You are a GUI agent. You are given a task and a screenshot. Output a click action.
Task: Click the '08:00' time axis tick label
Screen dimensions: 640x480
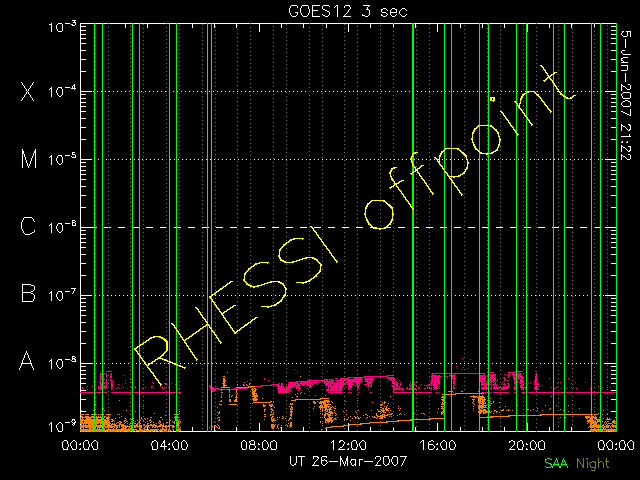click(x=259, y=445)
